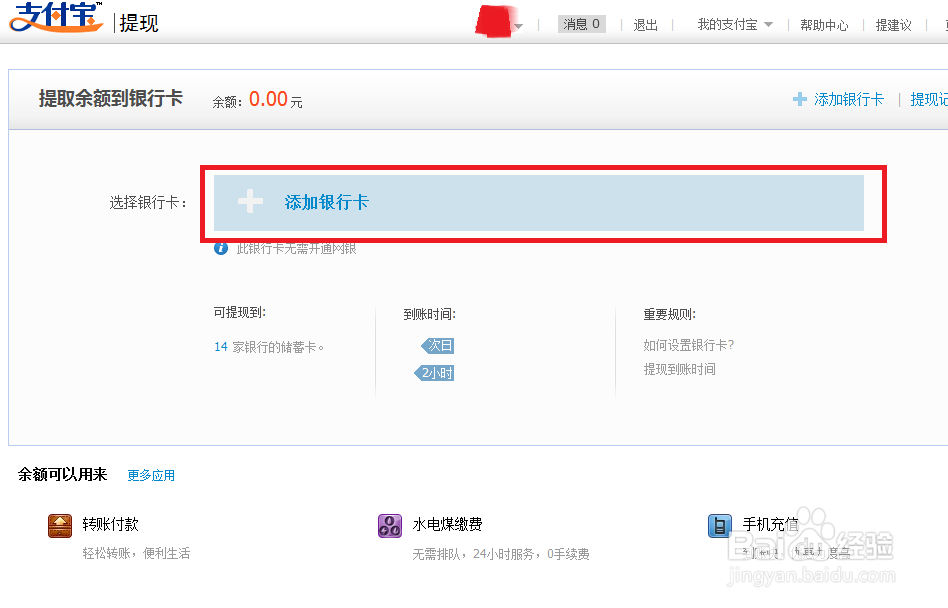Select the 手机充值 phone recharge icon
The height and width of the screenshot is (608, 948).
coord(719,524)
